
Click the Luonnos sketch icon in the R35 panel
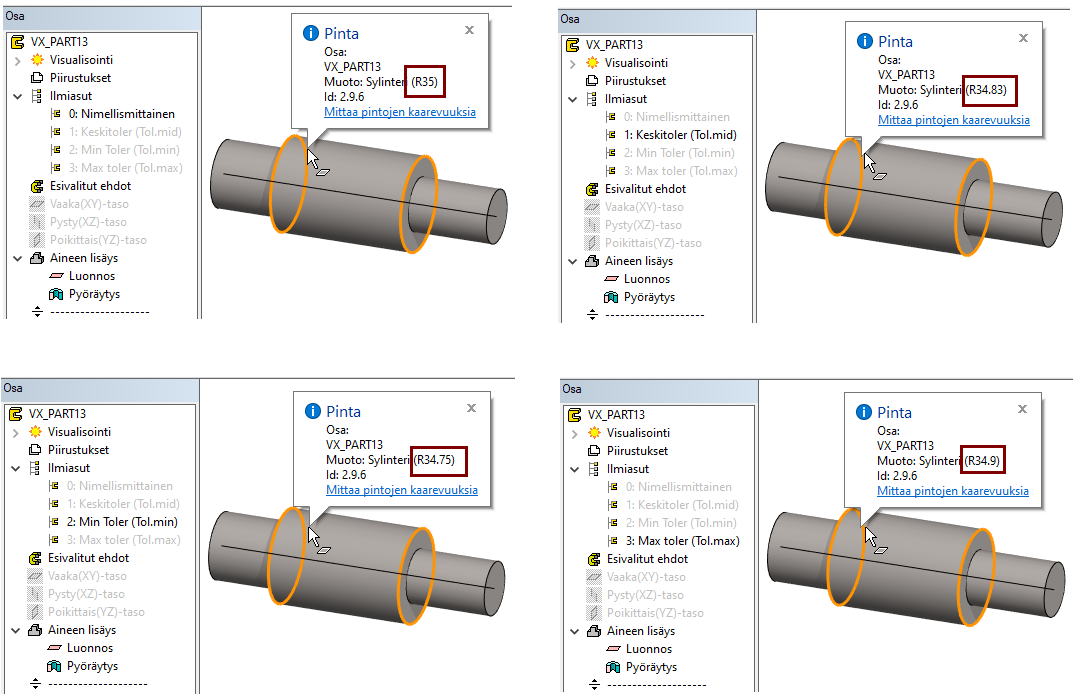57,276
